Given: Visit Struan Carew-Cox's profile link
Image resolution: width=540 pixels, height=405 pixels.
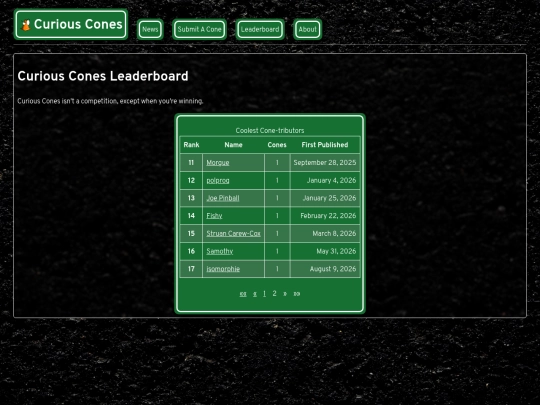Looking at the screenshot, I should 233,233.
